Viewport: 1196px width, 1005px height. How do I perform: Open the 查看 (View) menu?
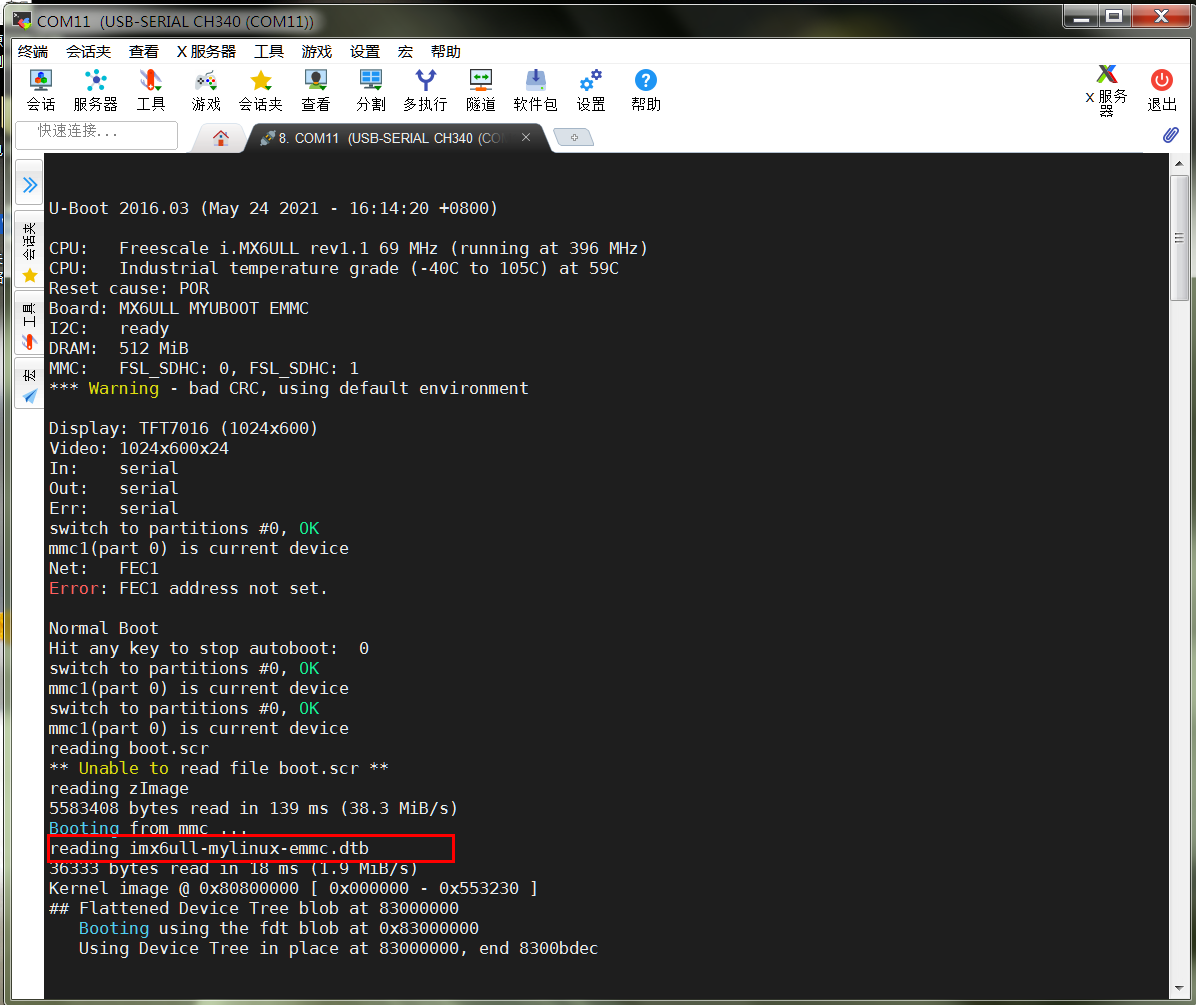143,51
